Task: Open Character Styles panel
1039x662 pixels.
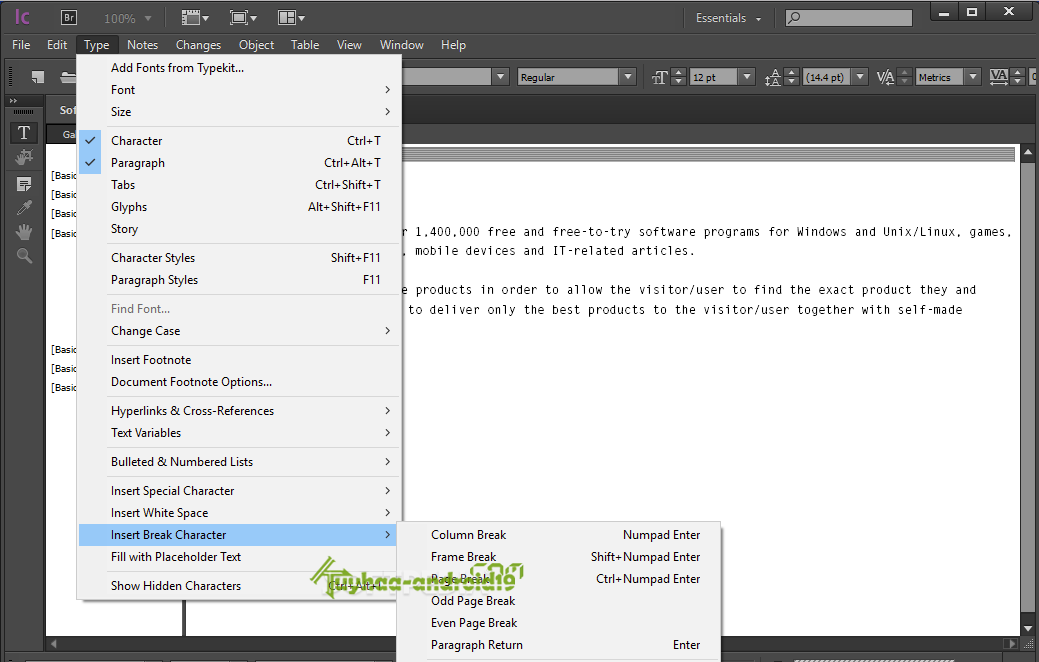Action: tap(240, 258)
